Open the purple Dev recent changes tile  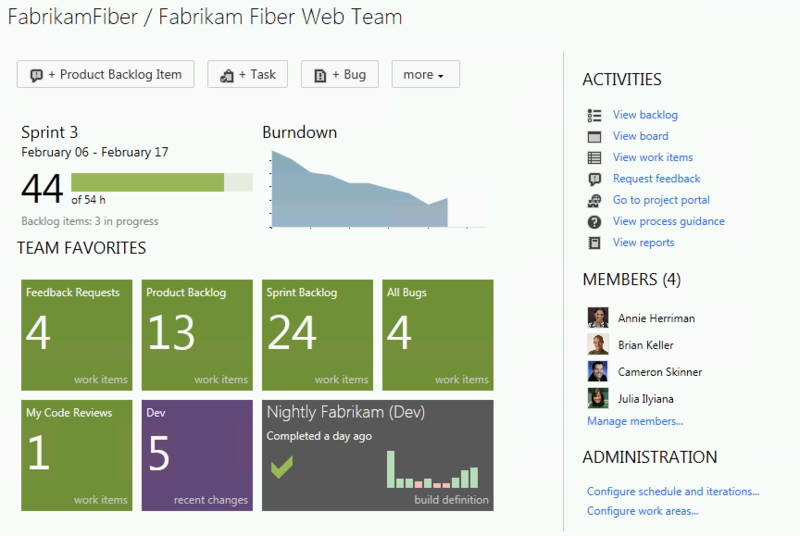point(197,455)
